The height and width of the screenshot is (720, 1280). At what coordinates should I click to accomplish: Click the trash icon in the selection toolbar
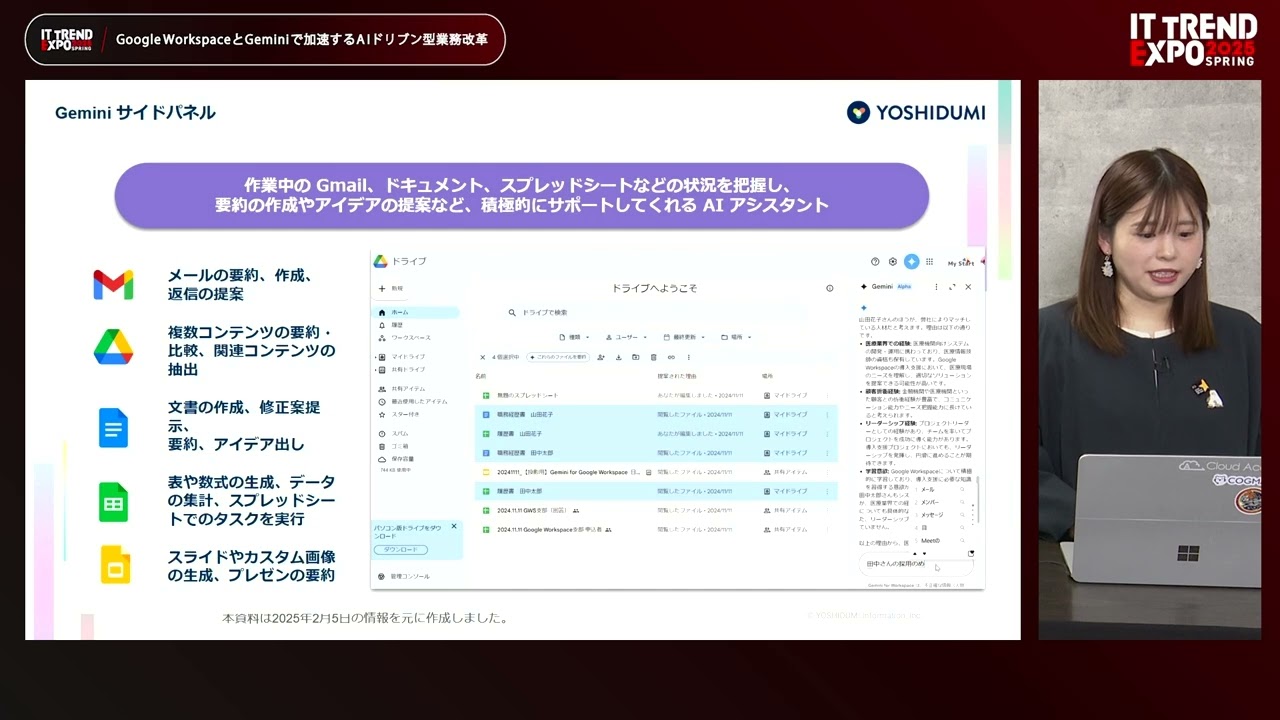tap(654, 357)
